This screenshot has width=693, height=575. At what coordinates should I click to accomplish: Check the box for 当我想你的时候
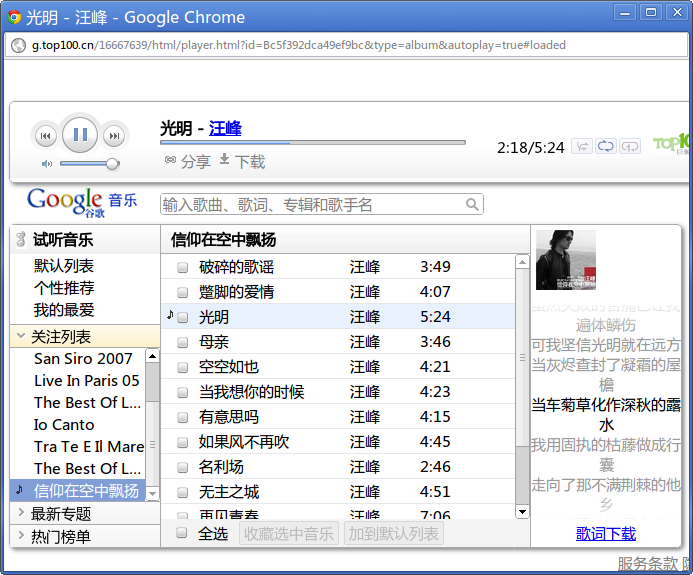183,392
